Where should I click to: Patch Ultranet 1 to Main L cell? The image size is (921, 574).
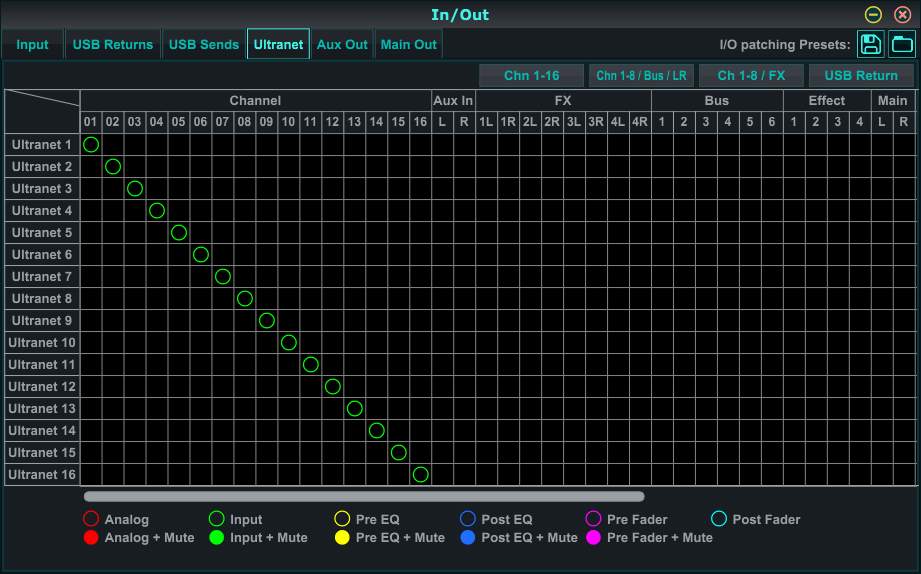[882, 145]
